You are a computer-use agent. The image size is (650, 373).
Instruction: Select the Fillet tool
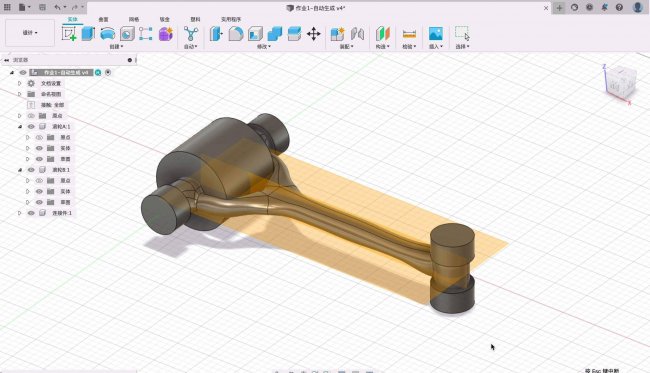(236, 34)
